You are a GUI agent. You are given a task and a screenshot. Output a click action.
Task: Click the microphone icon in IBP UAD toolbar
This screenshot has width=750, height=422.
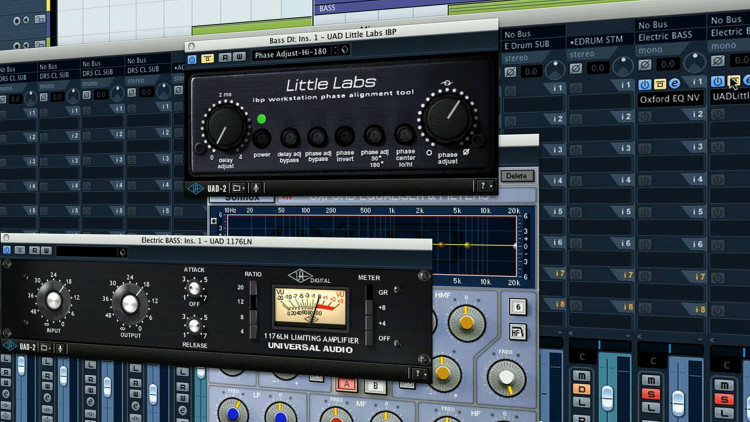(x=256, y=188)
